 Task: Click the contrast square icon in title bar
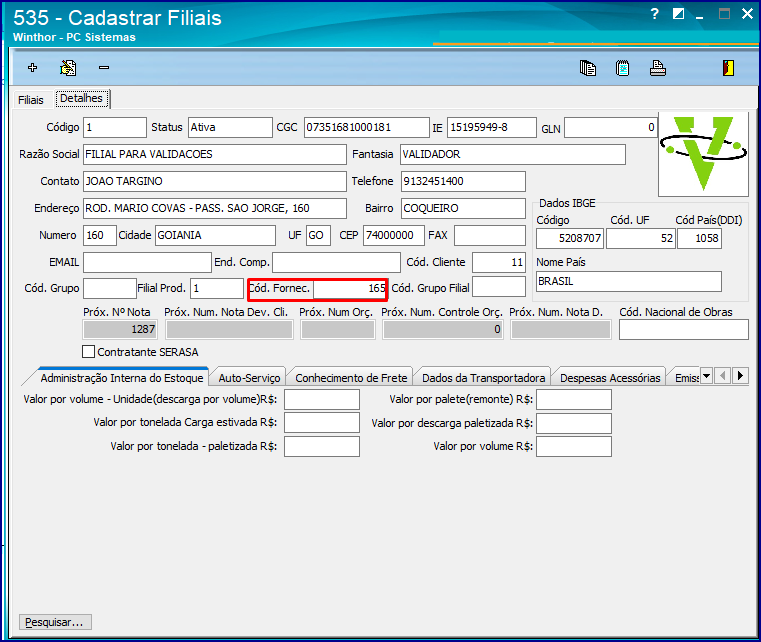[678, 14]
